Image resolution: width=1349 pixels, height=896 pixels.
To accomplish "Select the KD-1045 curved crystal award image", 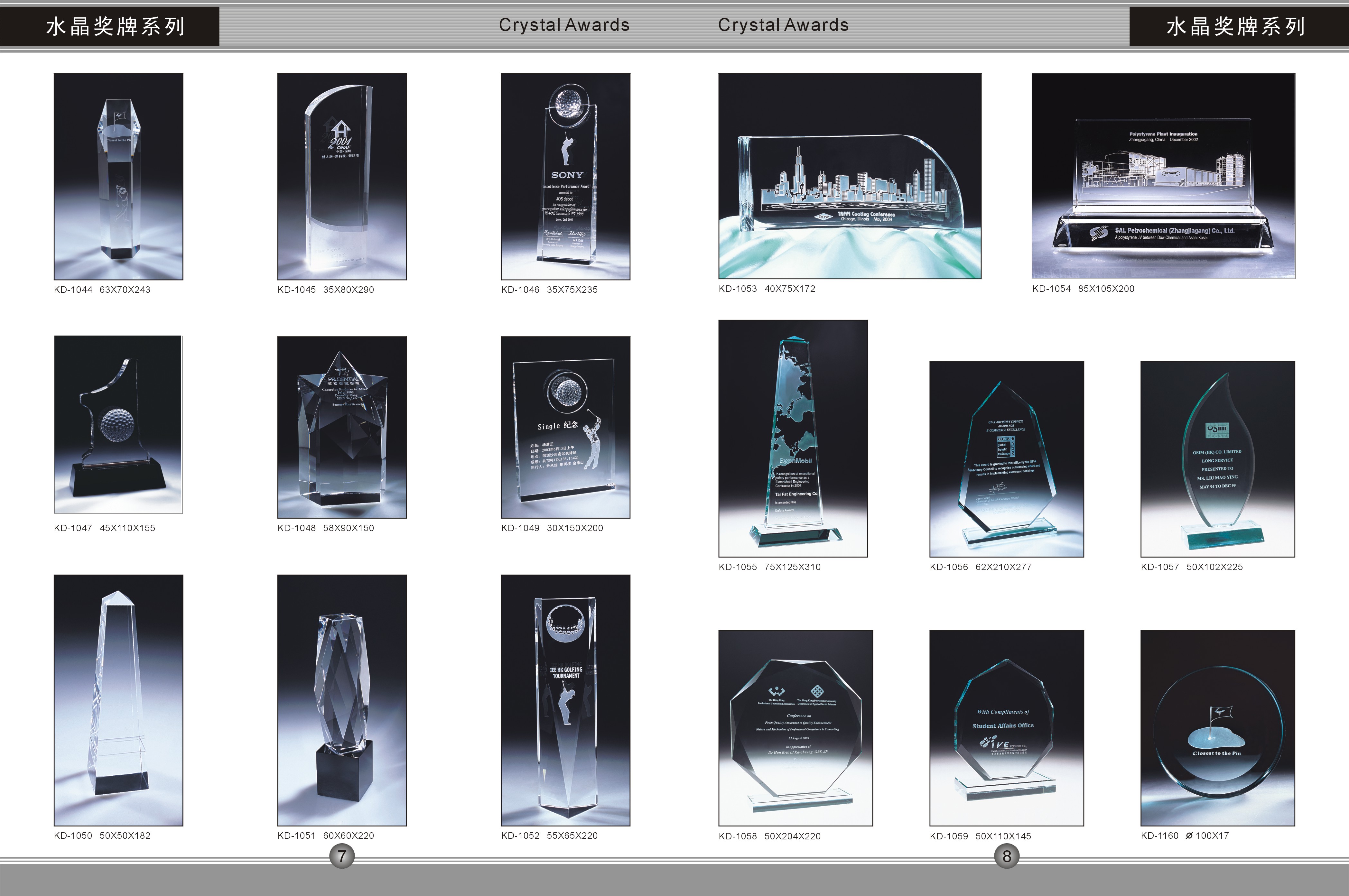I will point(342,176).
